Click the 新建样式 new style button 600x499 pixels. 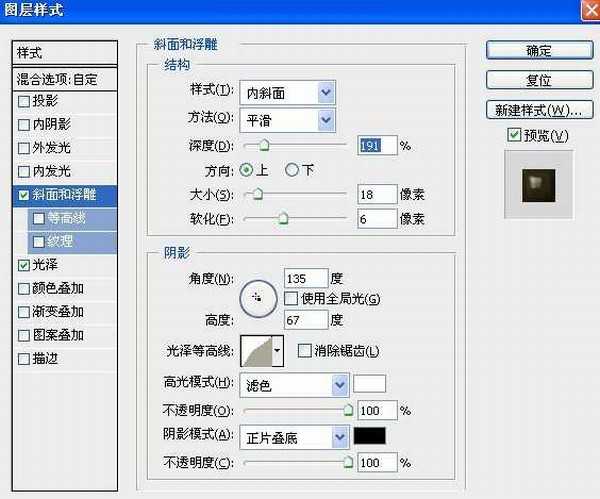coord(536,108)
